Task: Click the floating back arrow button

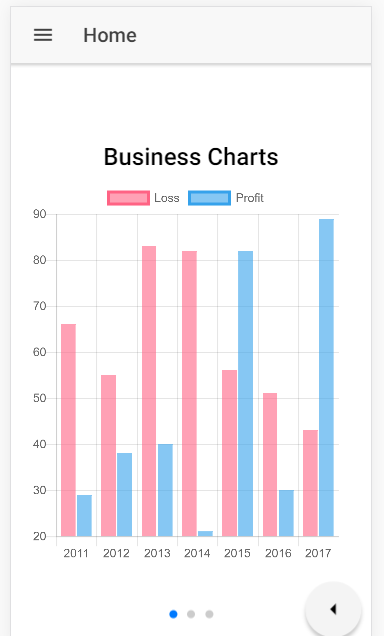Action: coord(333,609)
